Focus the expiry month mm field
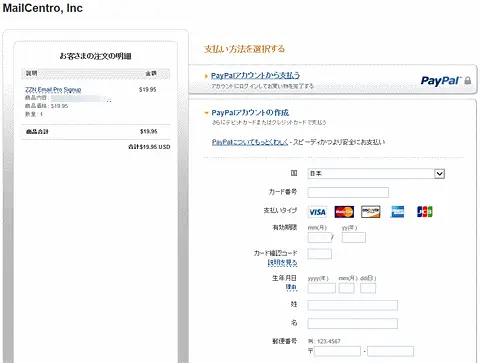The width and height of the screenshot is (480, 363). click(x=320, y=237)
